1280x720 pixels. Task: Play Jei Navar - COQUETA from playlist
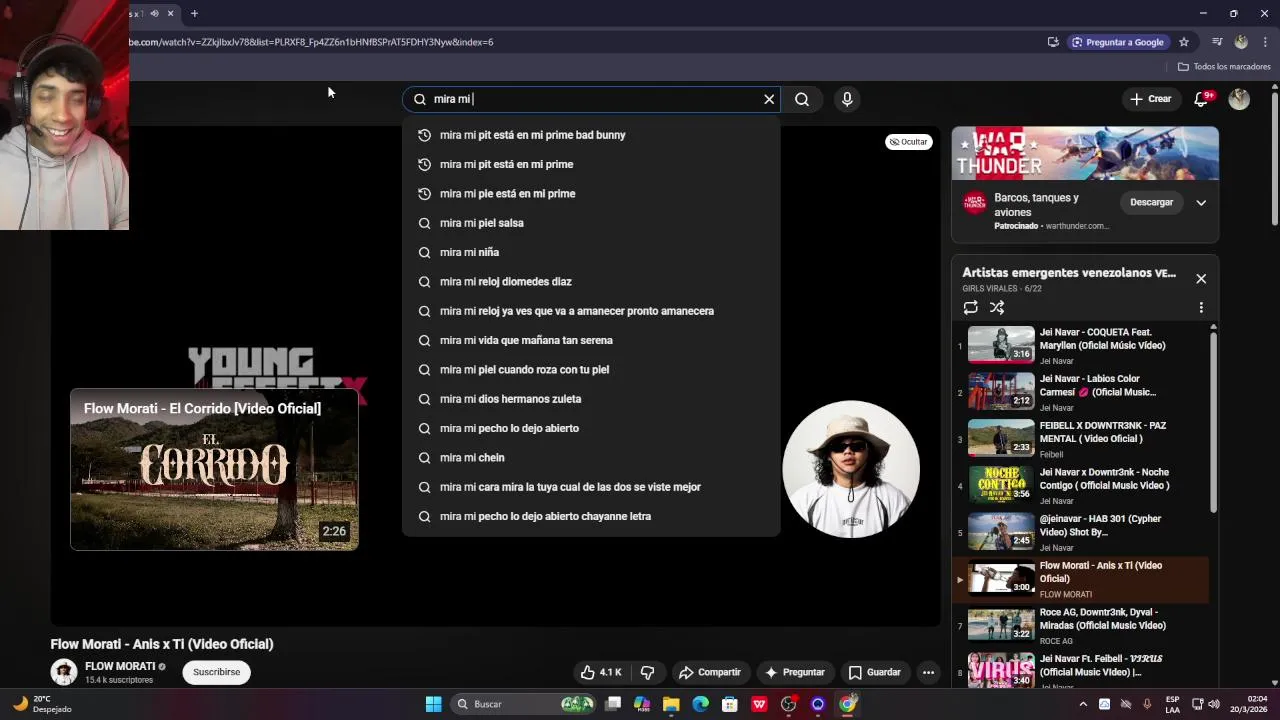(x=1082, y=345)
